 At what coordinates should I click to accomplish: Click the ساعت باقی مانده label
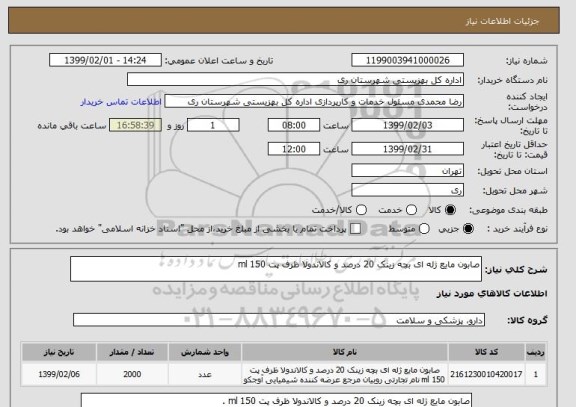72,126
